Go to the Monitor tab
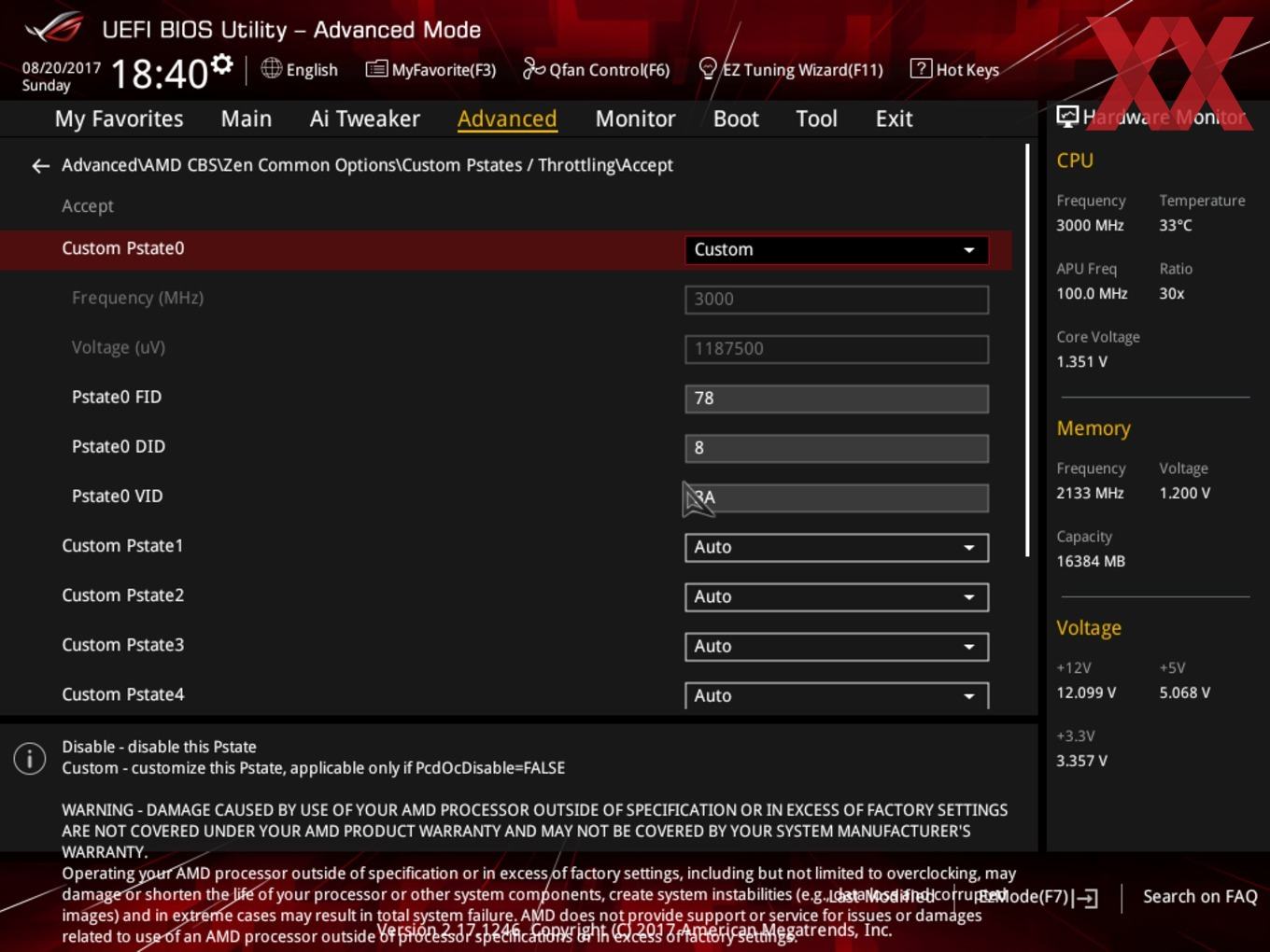Screen dimensions: 1270x952 [x=635, y=119]
